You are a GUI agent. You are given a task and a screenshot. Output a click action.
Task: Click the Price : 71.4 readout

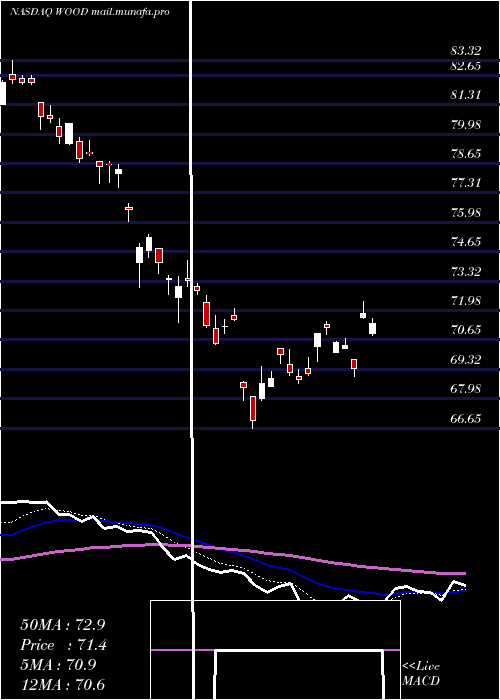pyautogui.click(x=63, y=645)
